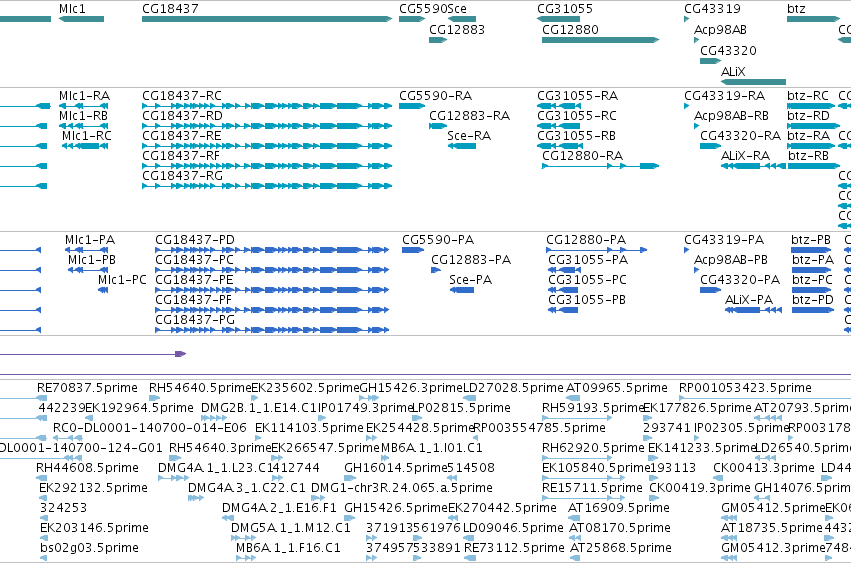The height and width of the screenshot is (563, 851).
Task: Select transcript Mlc1-RC
Action: (x=87, y=136)
